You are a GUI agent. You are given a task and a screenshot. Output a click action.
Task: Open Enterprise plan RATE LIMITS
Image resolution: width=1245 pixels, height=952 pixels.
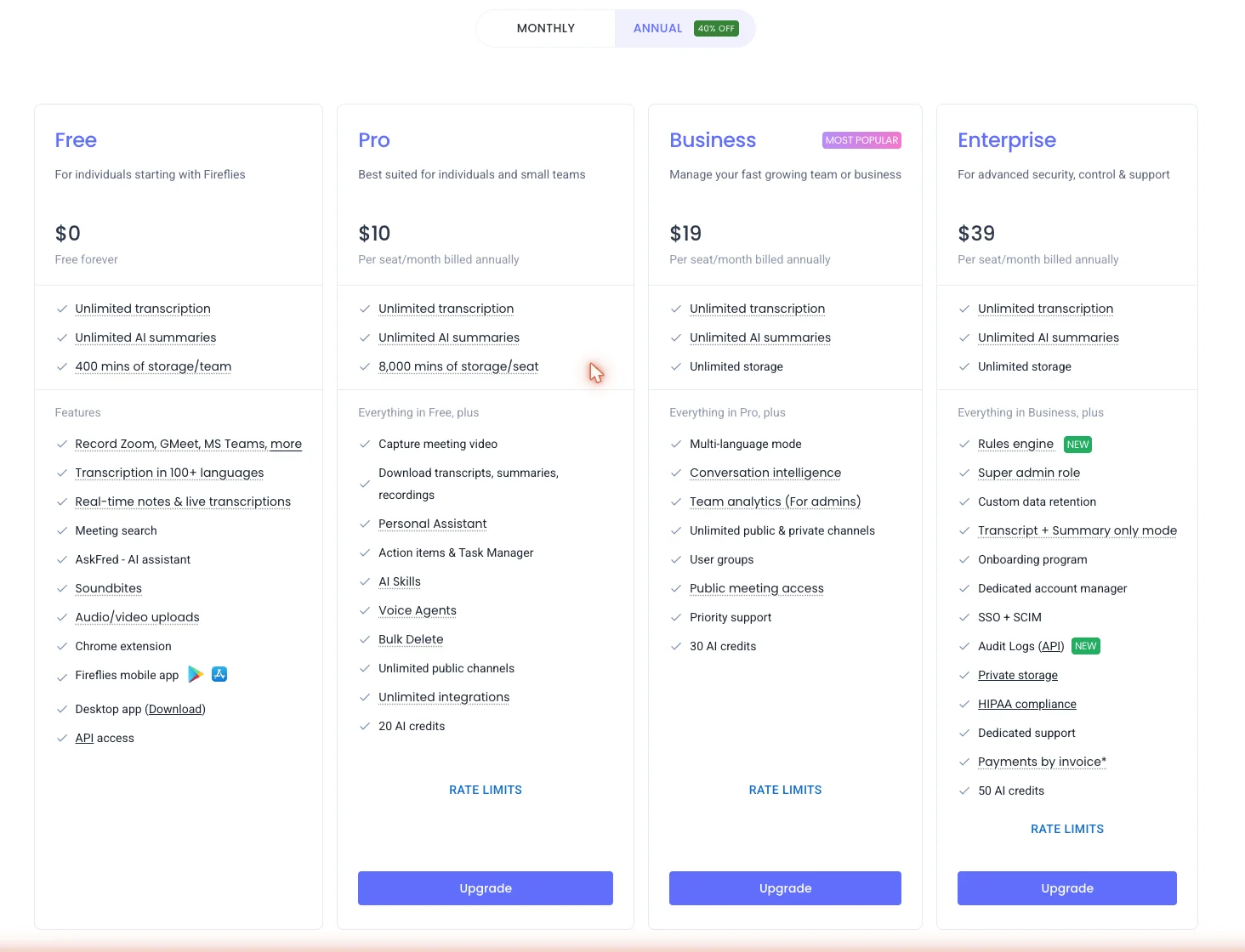1067,829
